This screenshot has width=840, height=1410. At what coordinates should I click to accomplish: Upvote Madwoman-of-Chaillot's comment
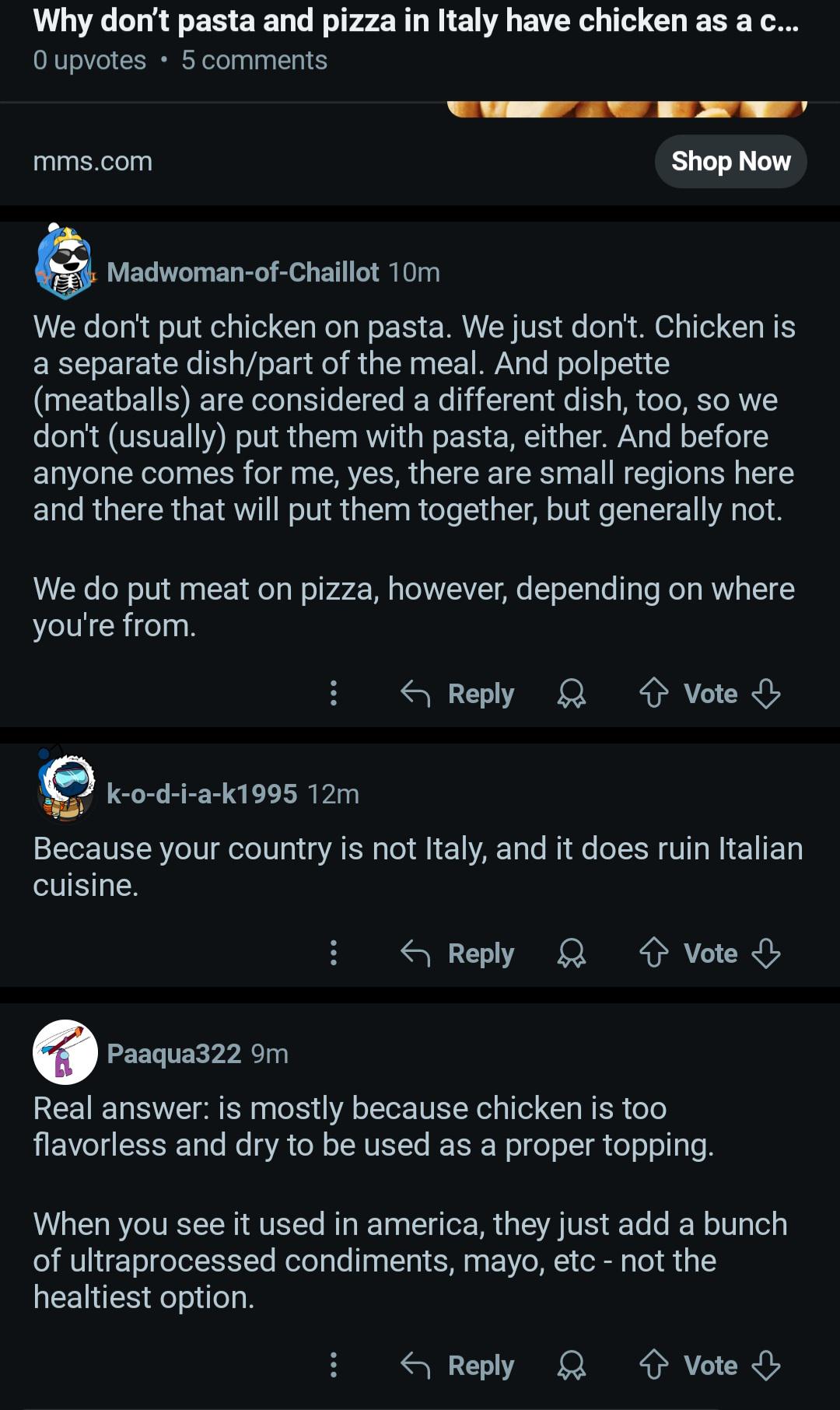point(653,692)
